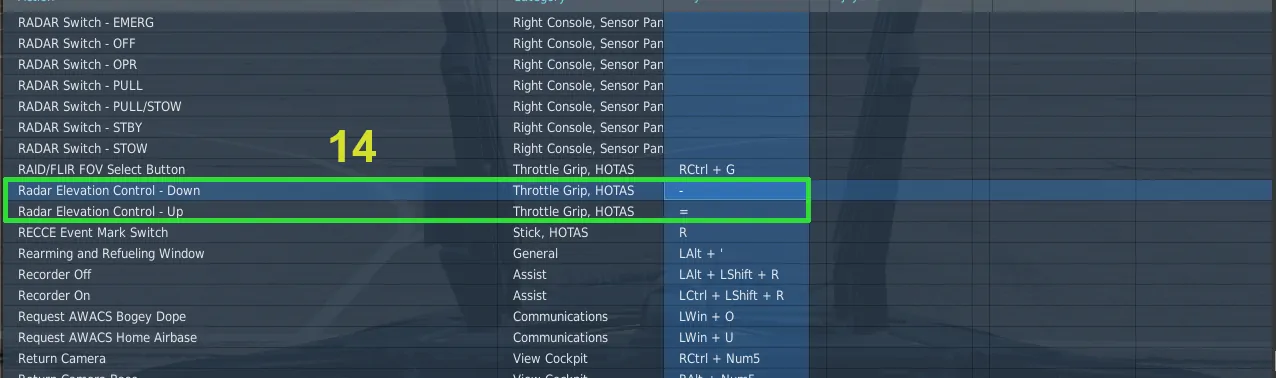Click the '=' key binding for Radar Elevation Up

coord(736,211)
